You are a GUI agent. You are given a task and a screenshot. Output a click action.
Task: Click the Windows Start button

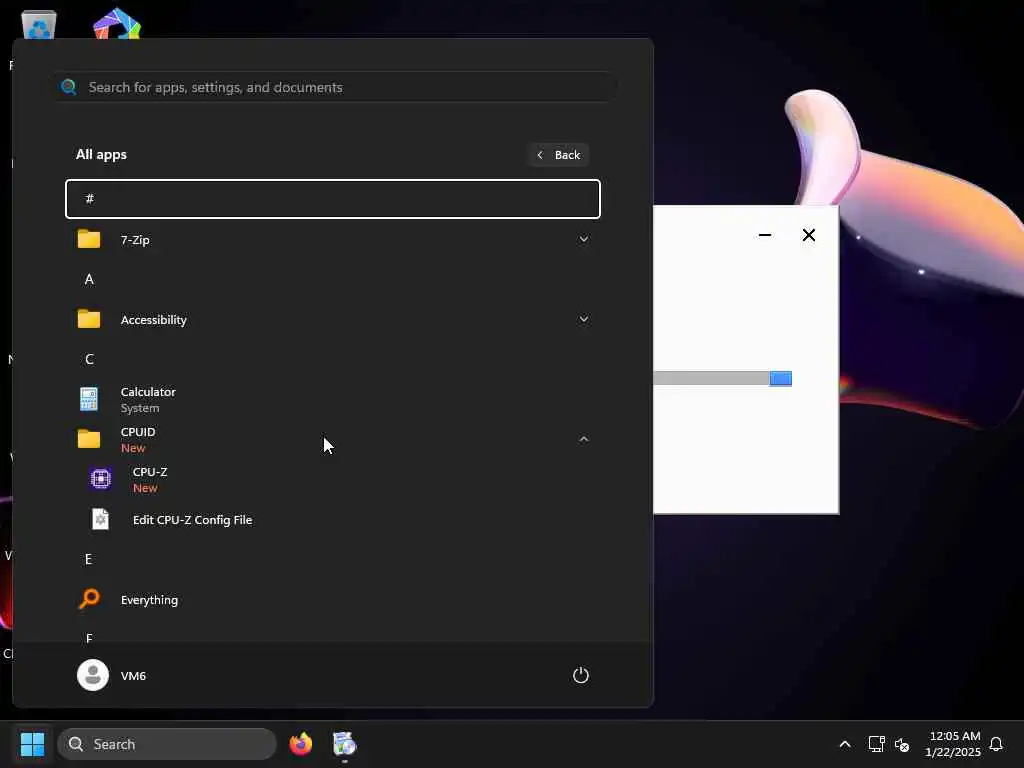click(x=33, y=744)
